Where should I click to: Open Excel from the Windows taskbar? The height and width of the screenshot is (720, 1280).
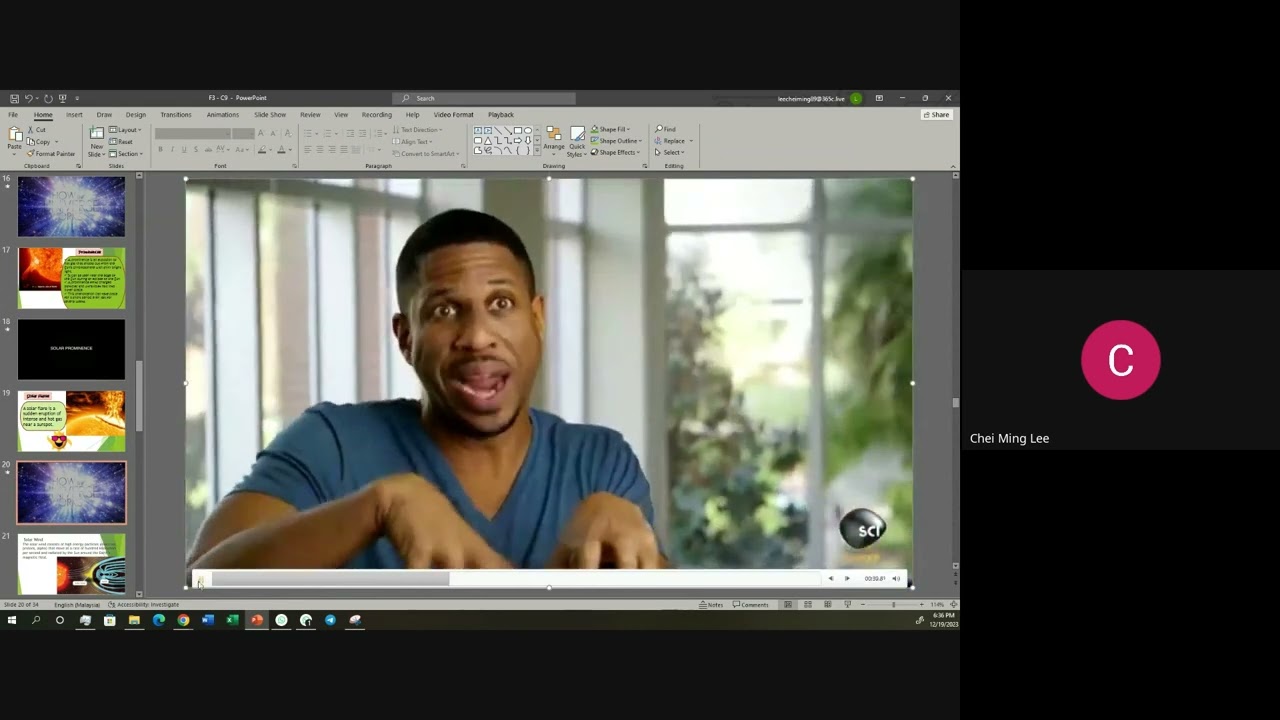[232, 620]
